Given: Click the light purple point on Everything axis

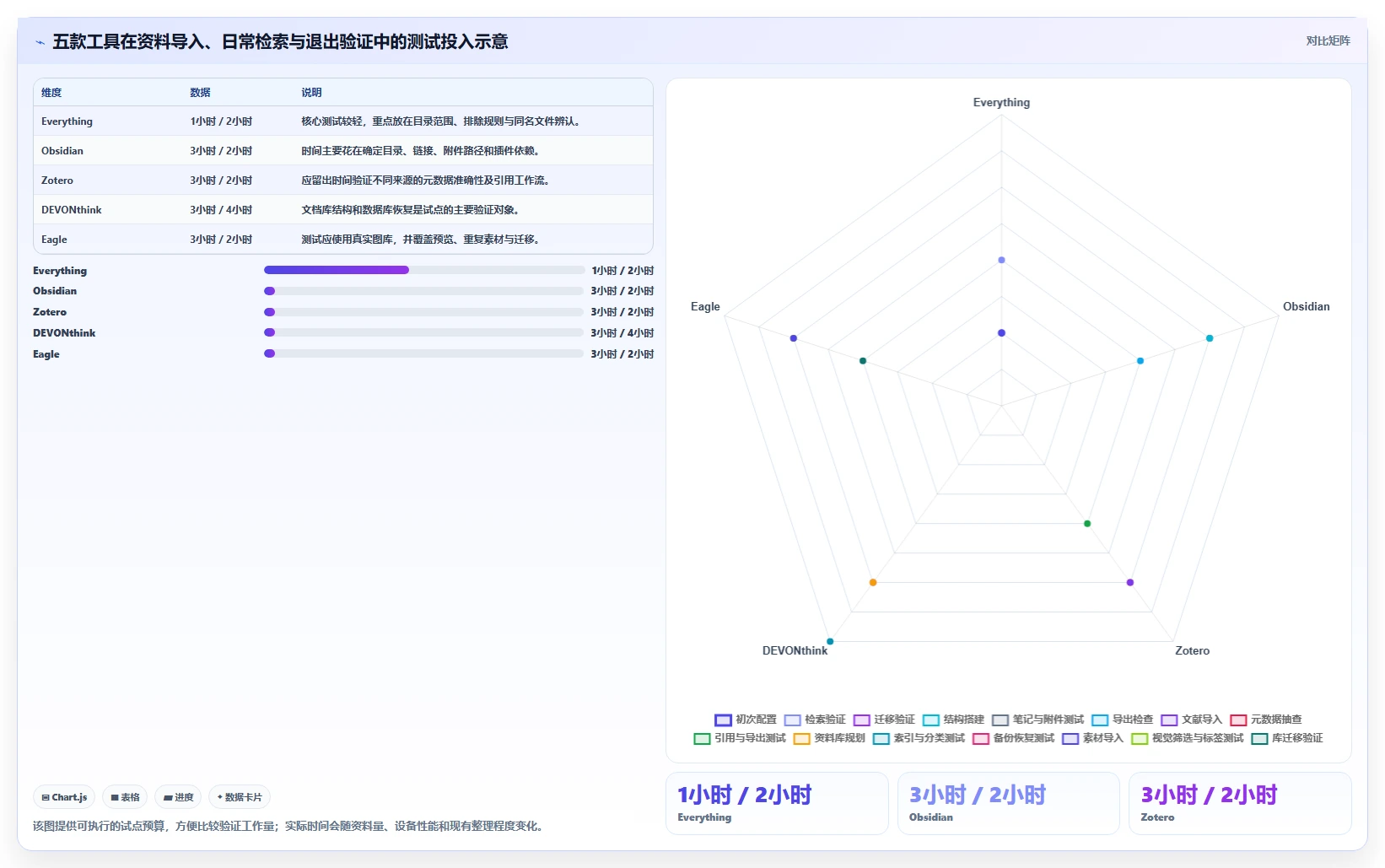Looking at the screenshot, I should tap(1001, 260).
